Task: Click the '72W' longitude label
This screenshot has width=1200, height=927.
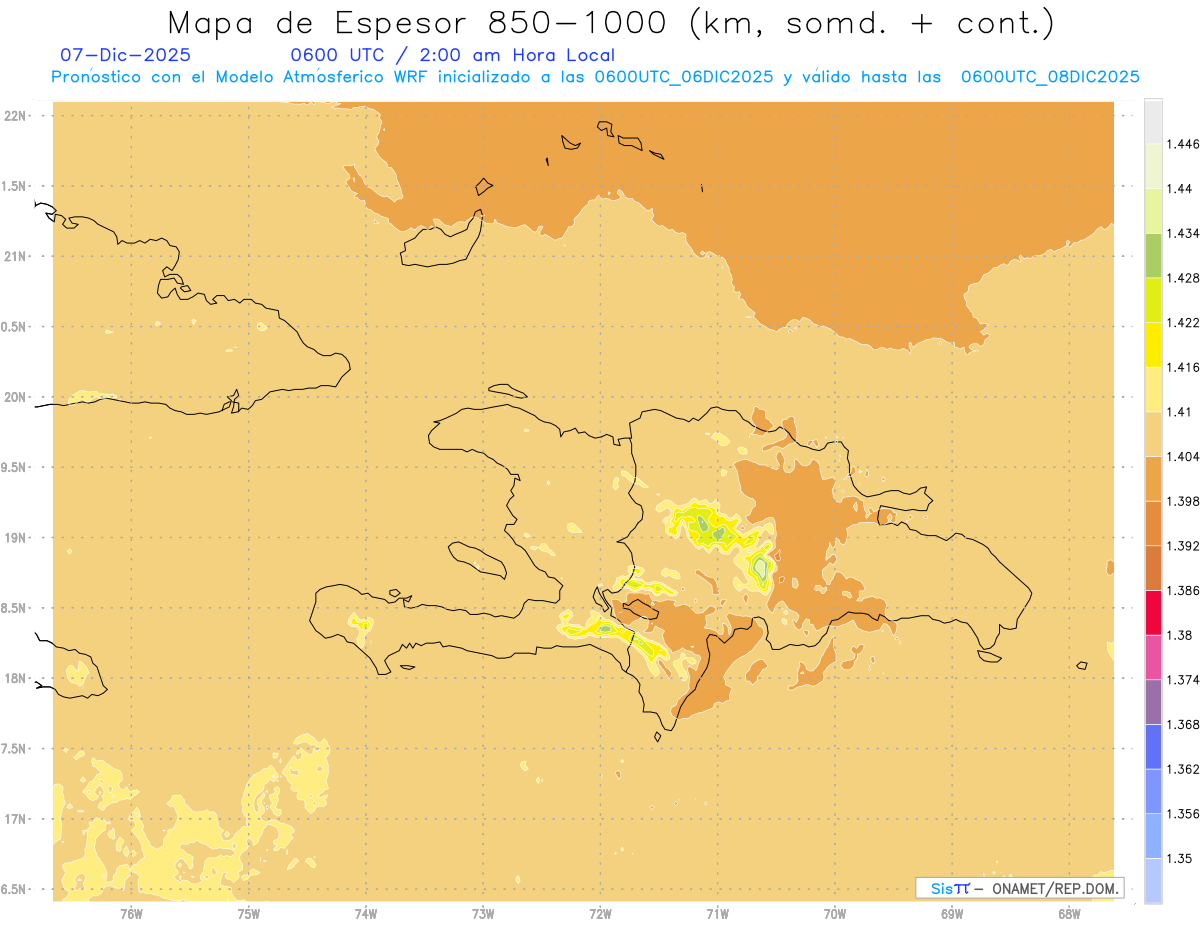Action: pos(601,913)
